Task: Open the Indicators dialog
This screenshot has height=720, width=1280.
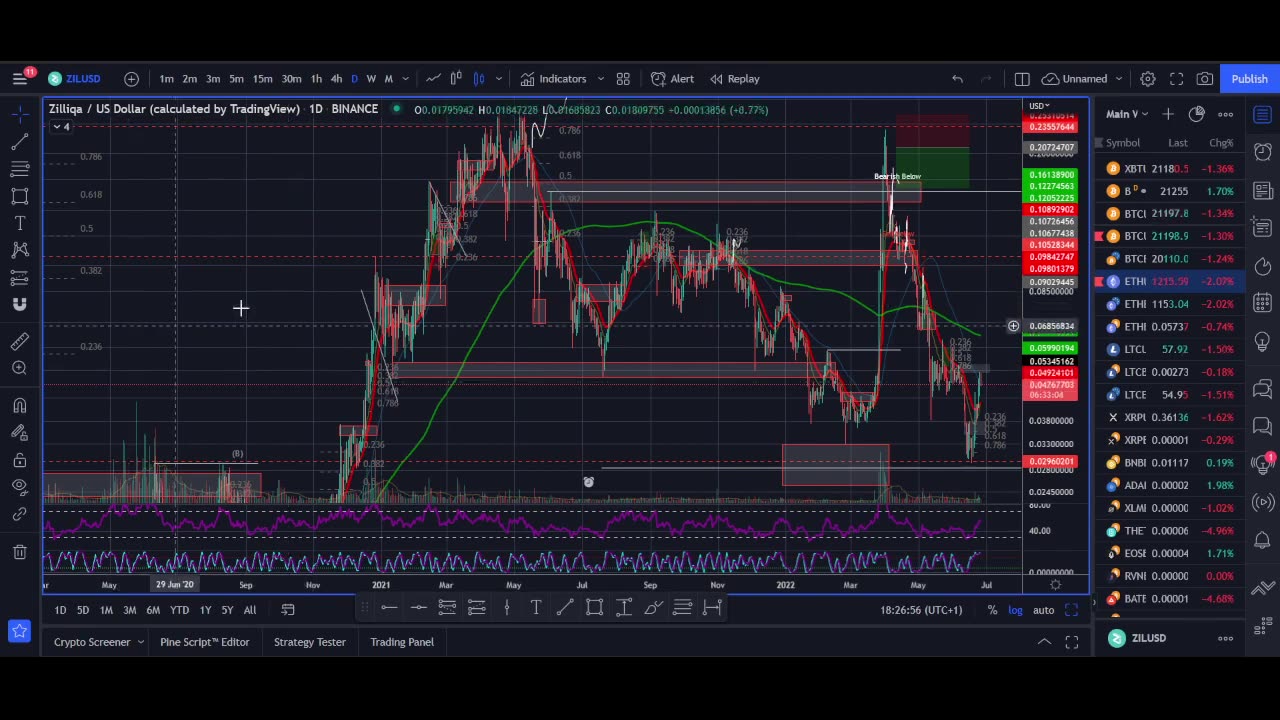Action: point(553,79)
